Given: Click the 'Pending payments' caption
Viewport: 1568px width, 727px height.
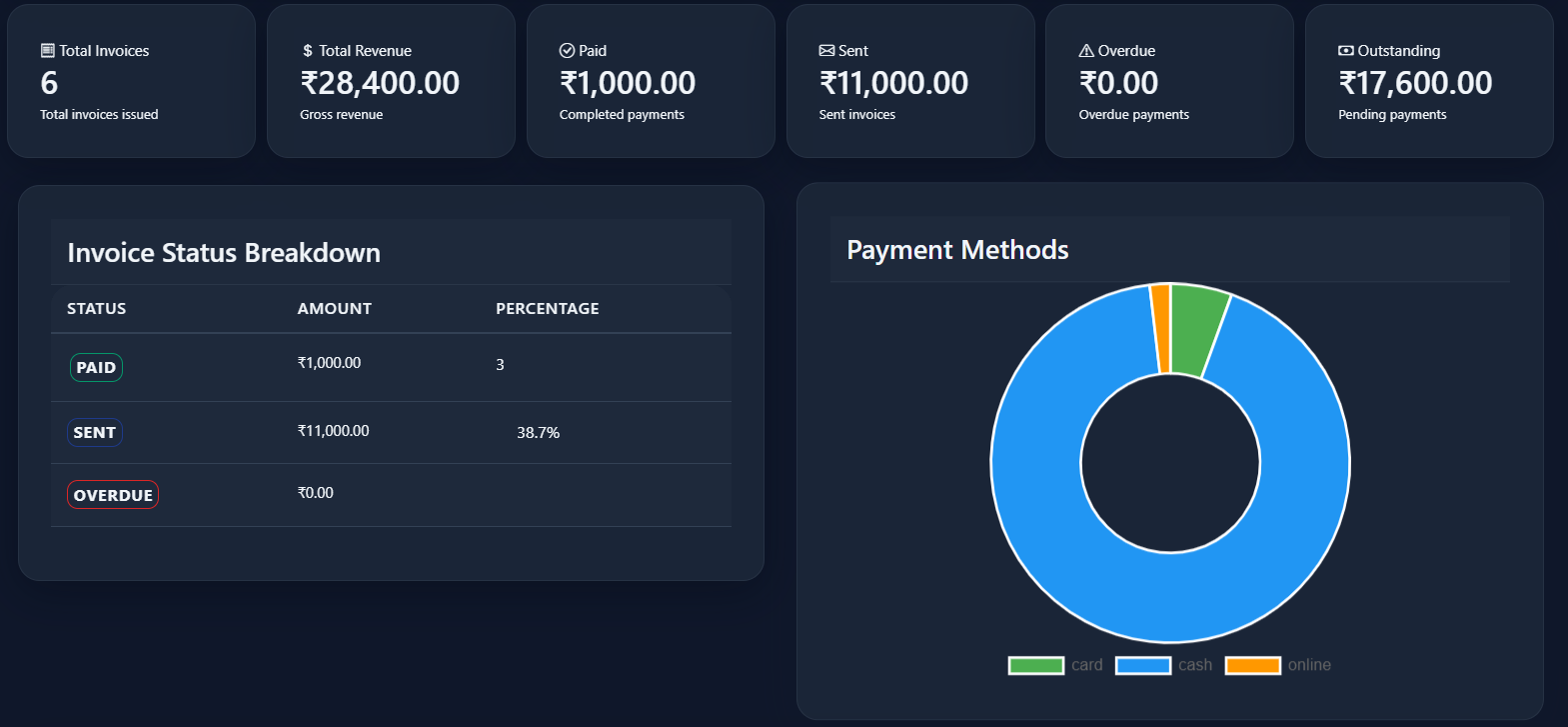Looking at the screenshot, I should (1392, 115).
